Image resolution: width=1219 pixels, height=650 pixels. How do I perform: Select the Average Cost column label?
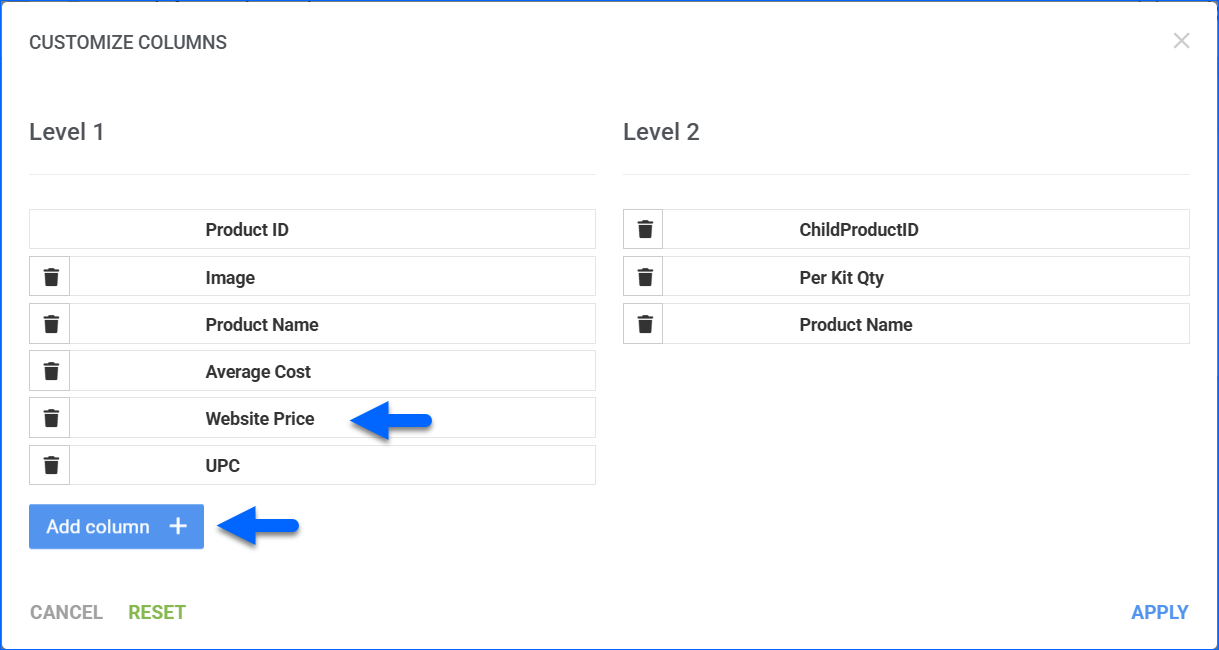click(258, 372)
